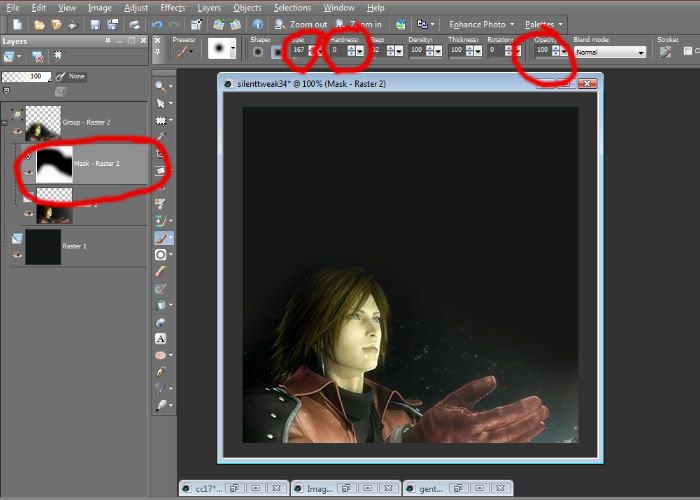Viewport: 700px width, 500px height.
Task: Restore the minimized gent image window
Action: 458,488
